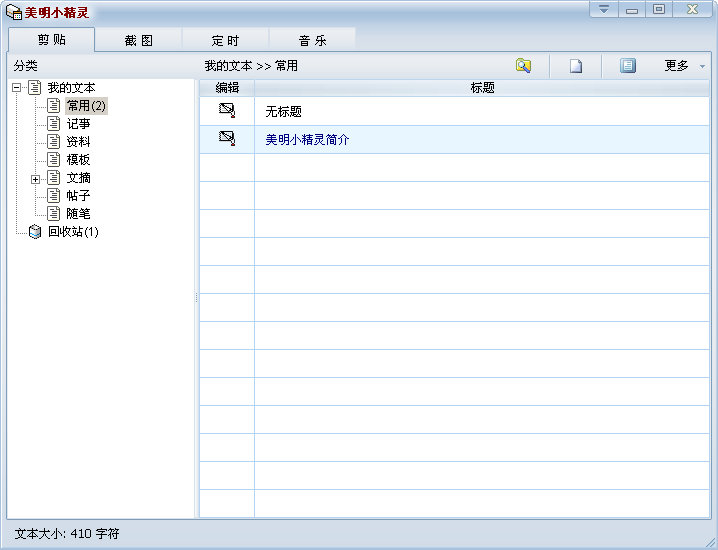The height and width of the screenshot is (550, 718).
Task: Select the 我的文本 root node
Action: tap(71, 87)
